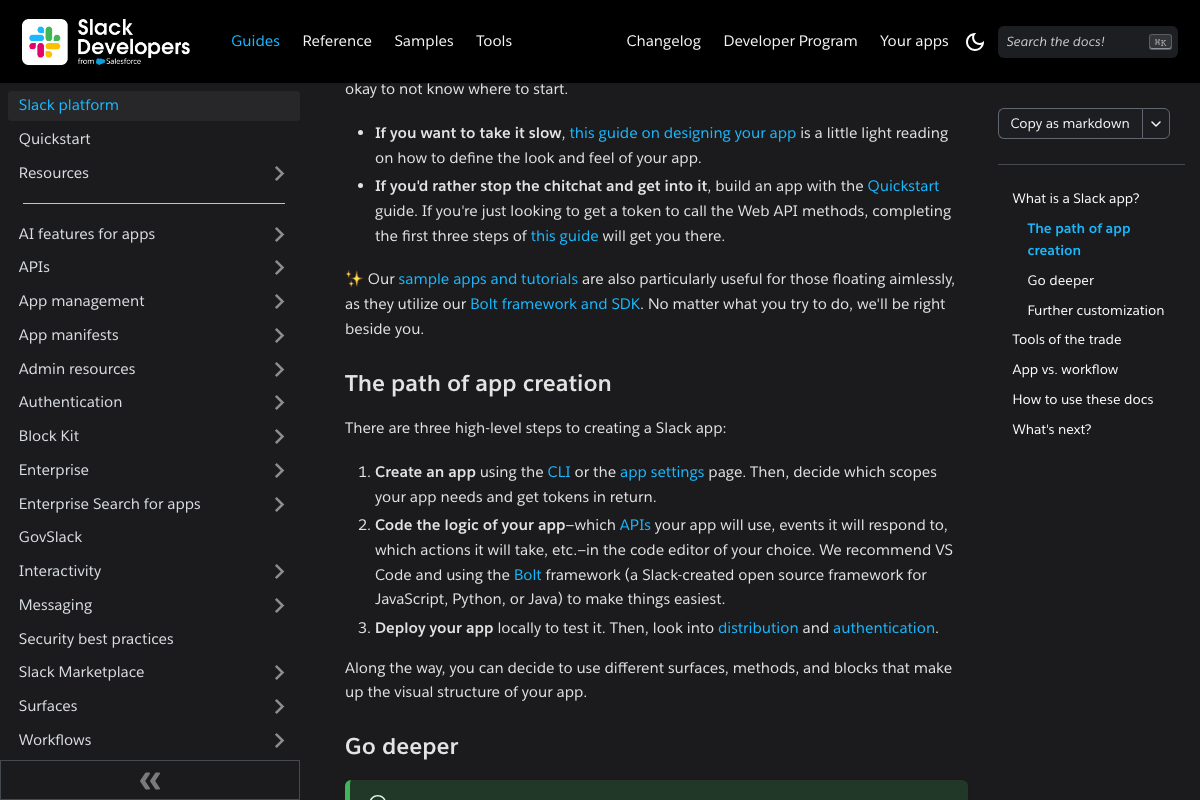
Task: Expand Authentication sidebar chevron
Action: point(279,402)
